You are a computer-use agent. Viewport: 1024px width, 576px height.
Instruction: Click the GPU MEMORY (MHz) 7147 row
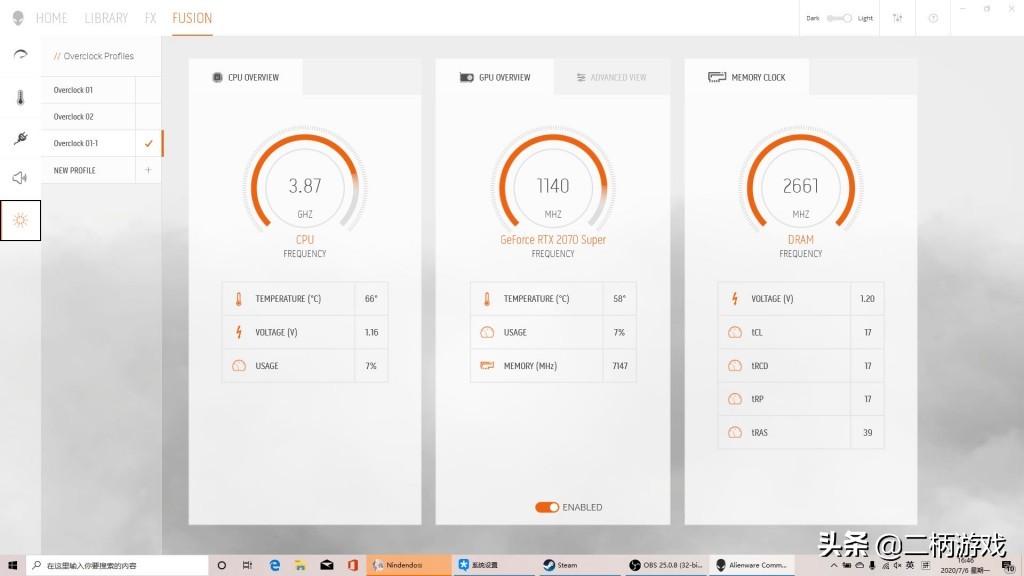[552, 366]
